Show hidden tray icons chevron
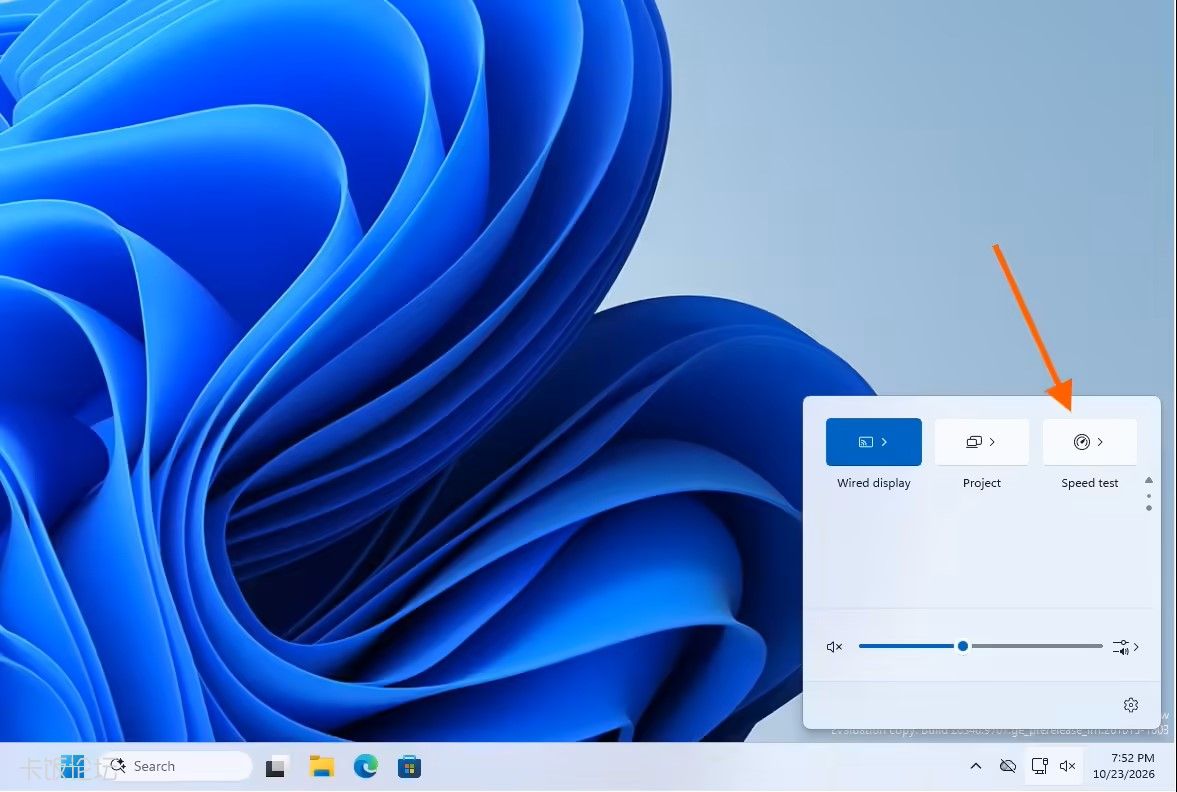This screenshot has width=1177, height=792. click(x=976, y=766)
